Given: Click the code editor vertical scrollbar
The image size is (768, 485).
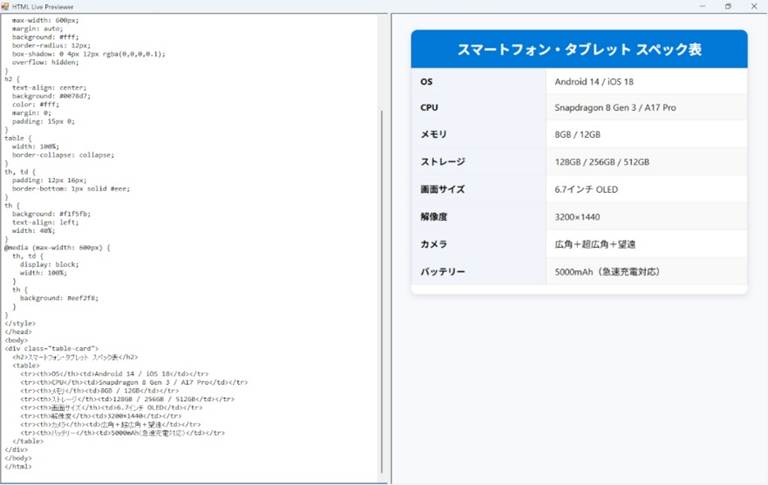Looking at the screenshot, I should [x=380, y=250].
